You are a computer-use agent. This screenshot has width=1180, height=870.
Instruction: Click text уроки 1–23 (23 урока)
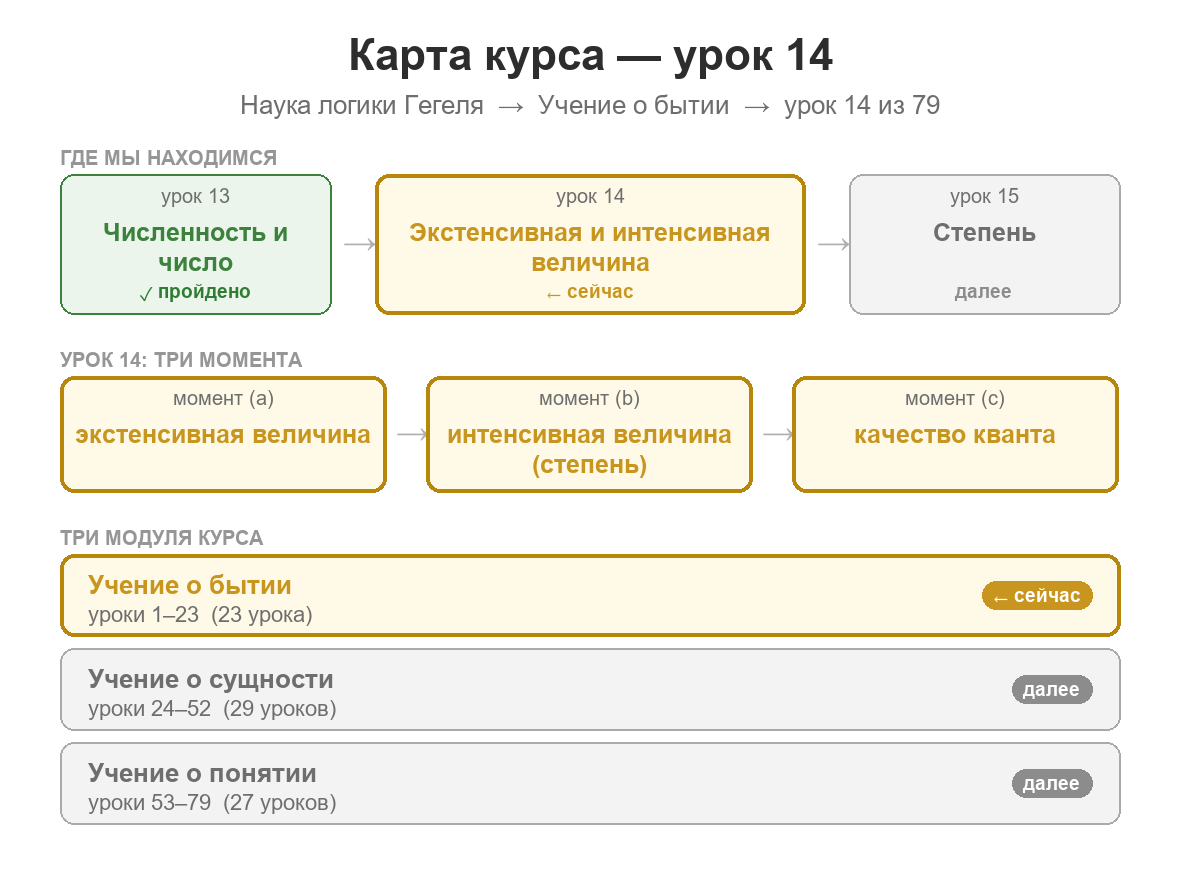pyautogui.click(x=200, y=615)
